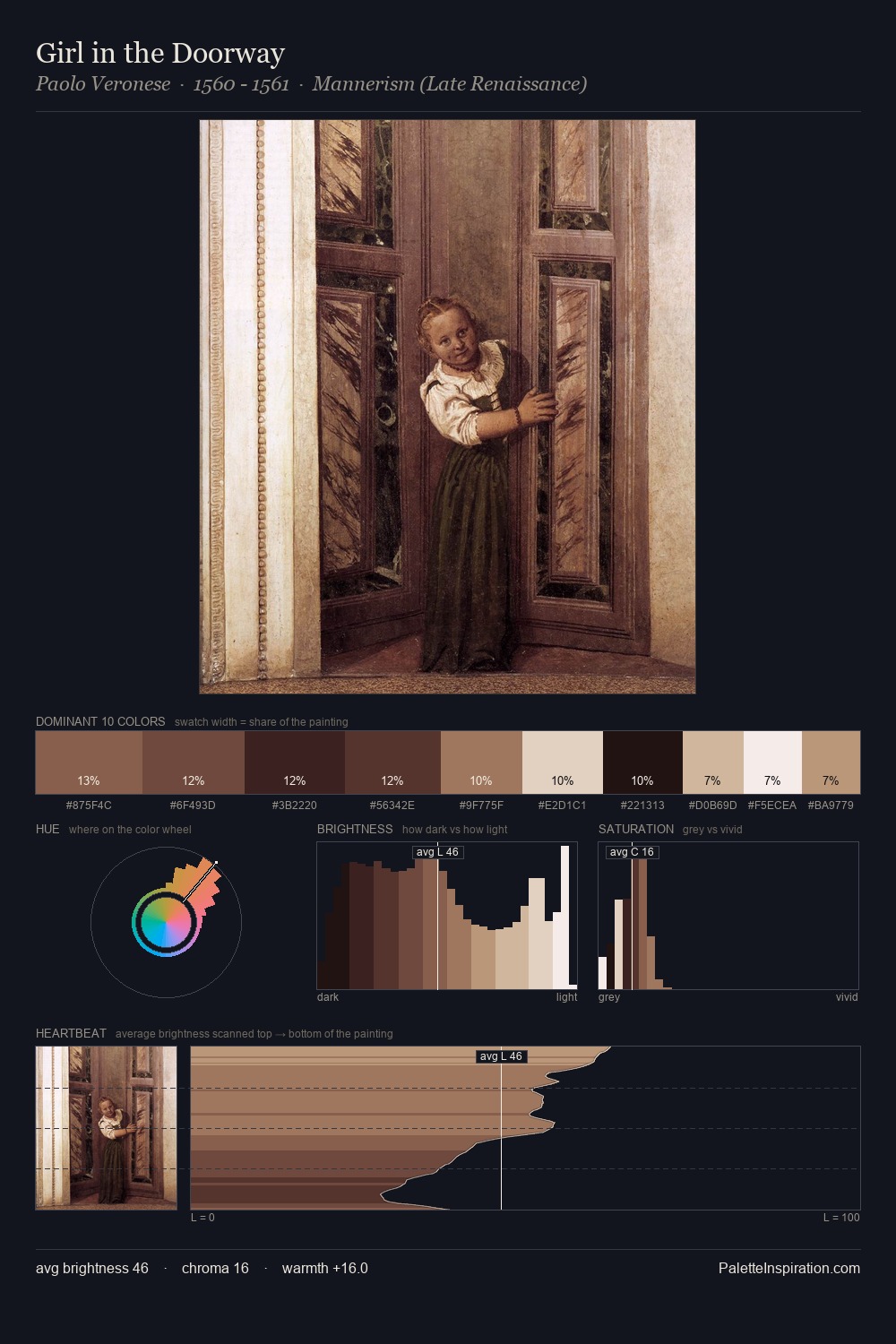Click the 'L = 100' axis label
896x1344 pixels.
(x=841, y=1217)
